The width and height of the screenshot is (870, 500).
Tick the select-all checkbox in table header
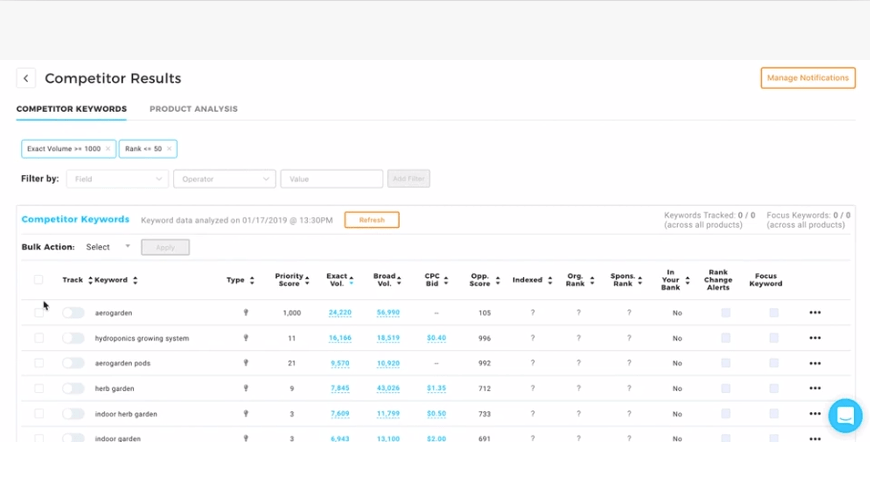(38, 280)
